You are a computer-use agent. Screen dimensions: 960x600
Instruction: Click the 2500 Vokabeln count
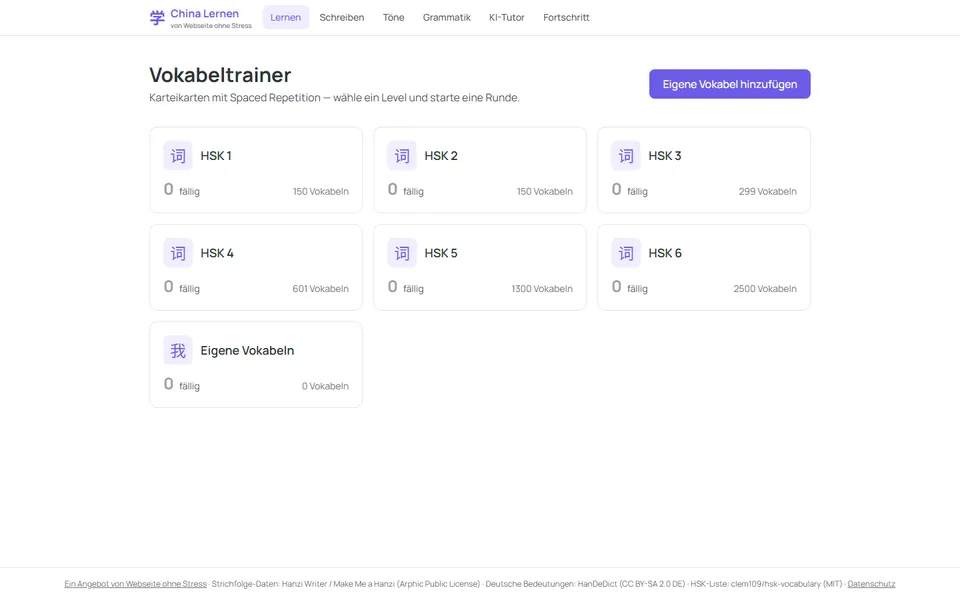[765, 289]
